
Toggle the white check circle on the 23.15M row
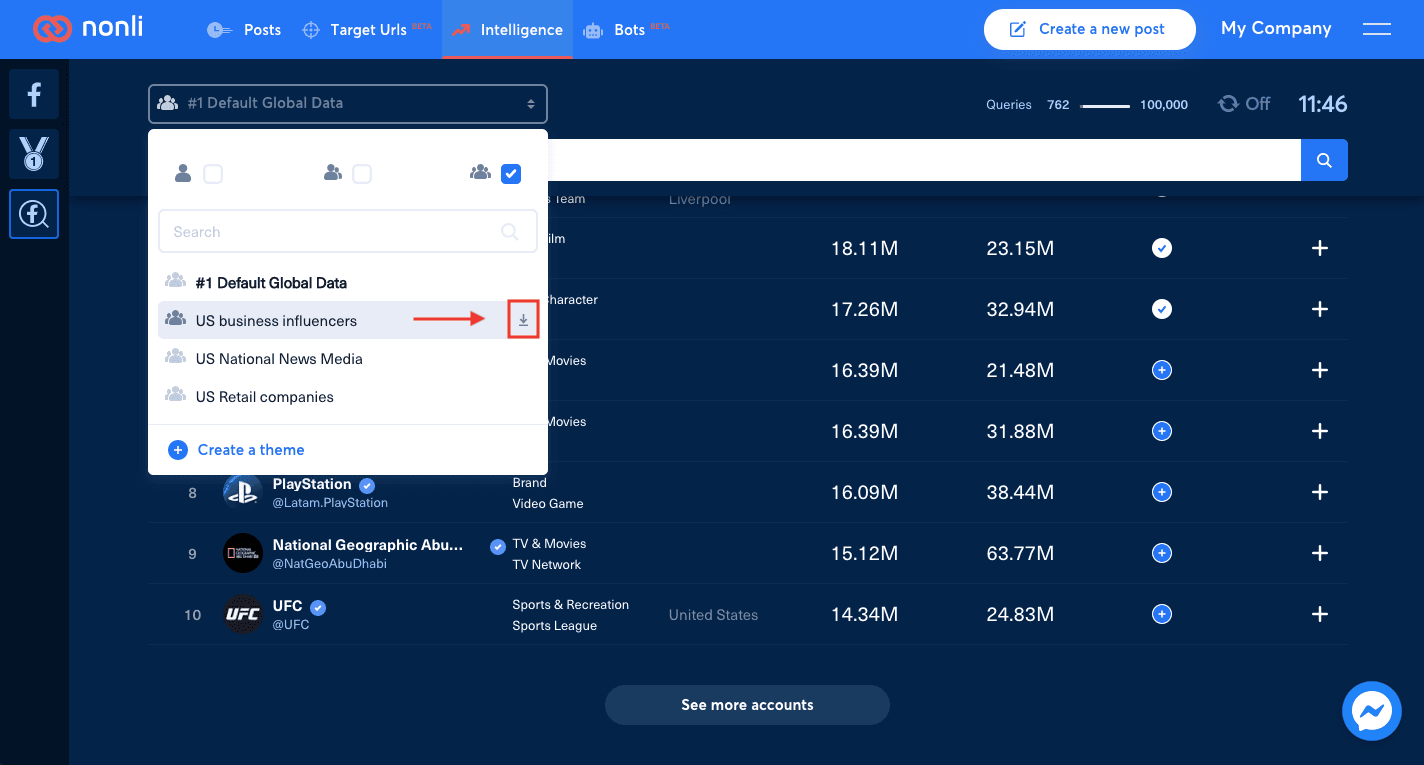click(1161, 248)
